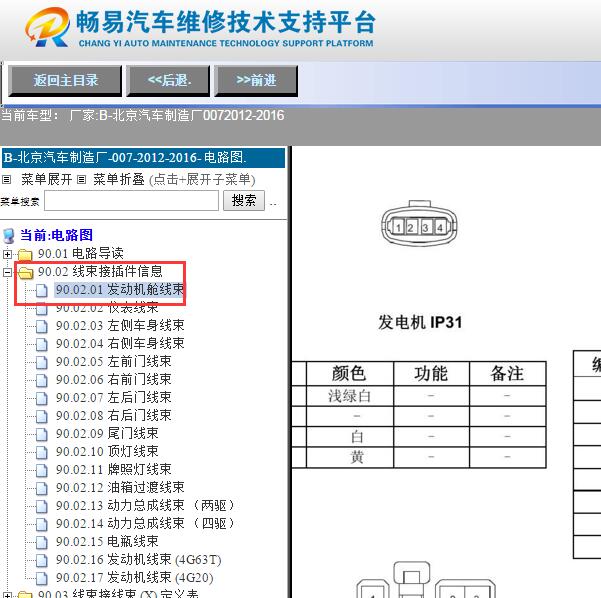
Task: Open 90.02.16 发动机线束 (4G63T)
Action: tap(138, 560)
